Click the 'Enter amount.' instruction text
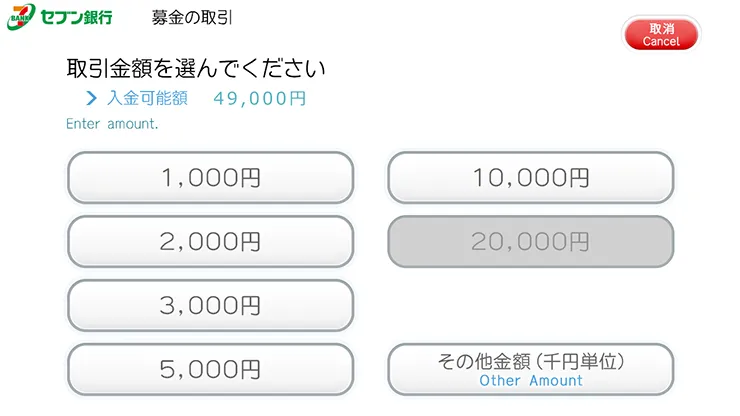740x416 pixels. 112,124
